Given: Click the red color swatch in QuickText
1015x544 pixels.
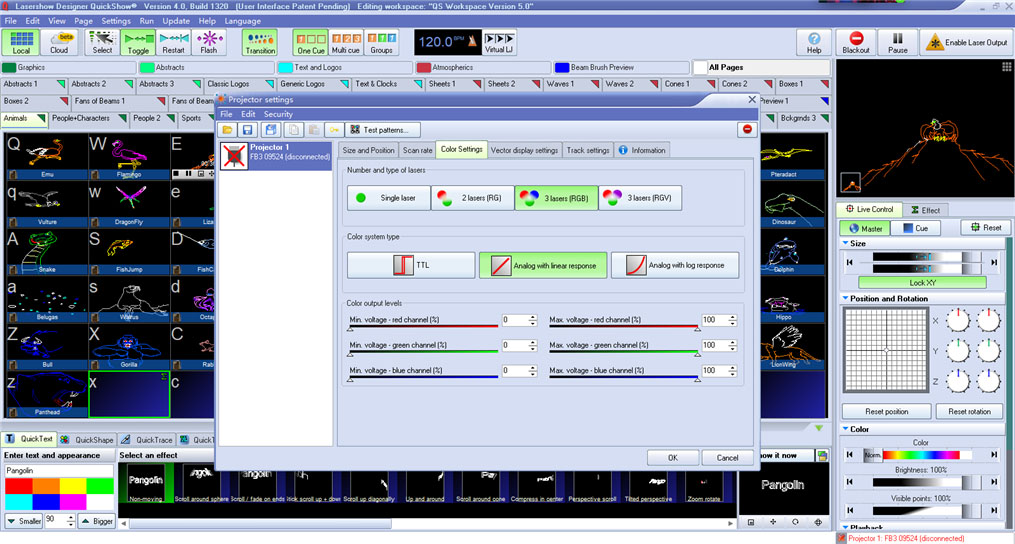Looking at the screenshot, I should coord(19,486).
